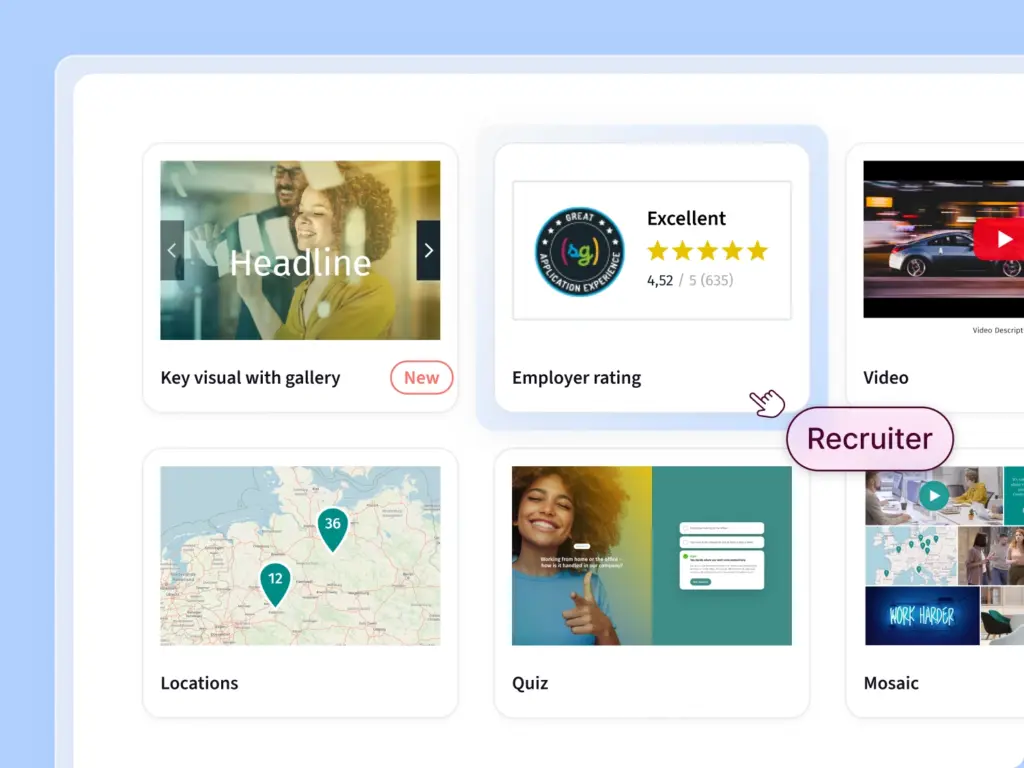Click the New badge on Key visual card
The image size is (1024, 768).
[x=421, y=378]
